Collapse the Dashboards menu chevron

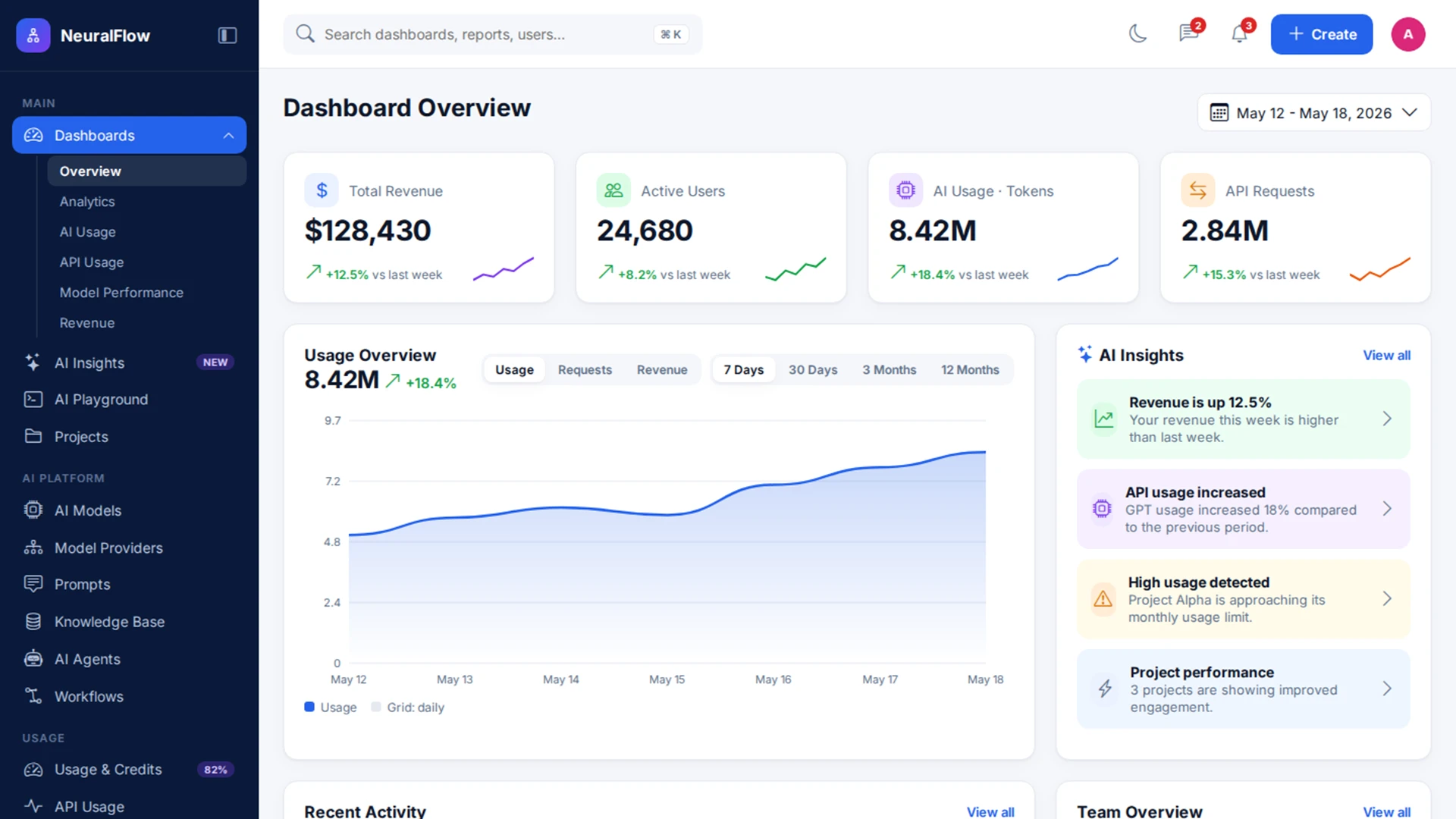click(x=228, y=135)
